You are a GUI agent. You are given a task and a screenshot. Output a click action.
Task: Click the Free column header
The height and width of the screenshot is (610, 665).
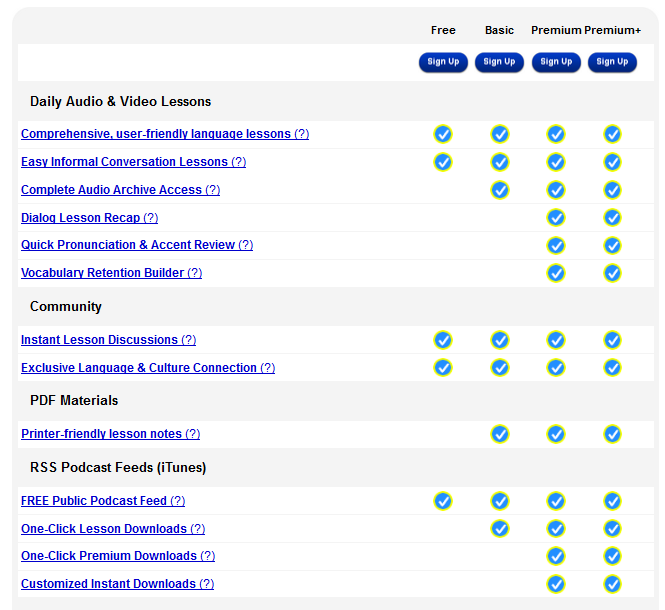(443, 30)
